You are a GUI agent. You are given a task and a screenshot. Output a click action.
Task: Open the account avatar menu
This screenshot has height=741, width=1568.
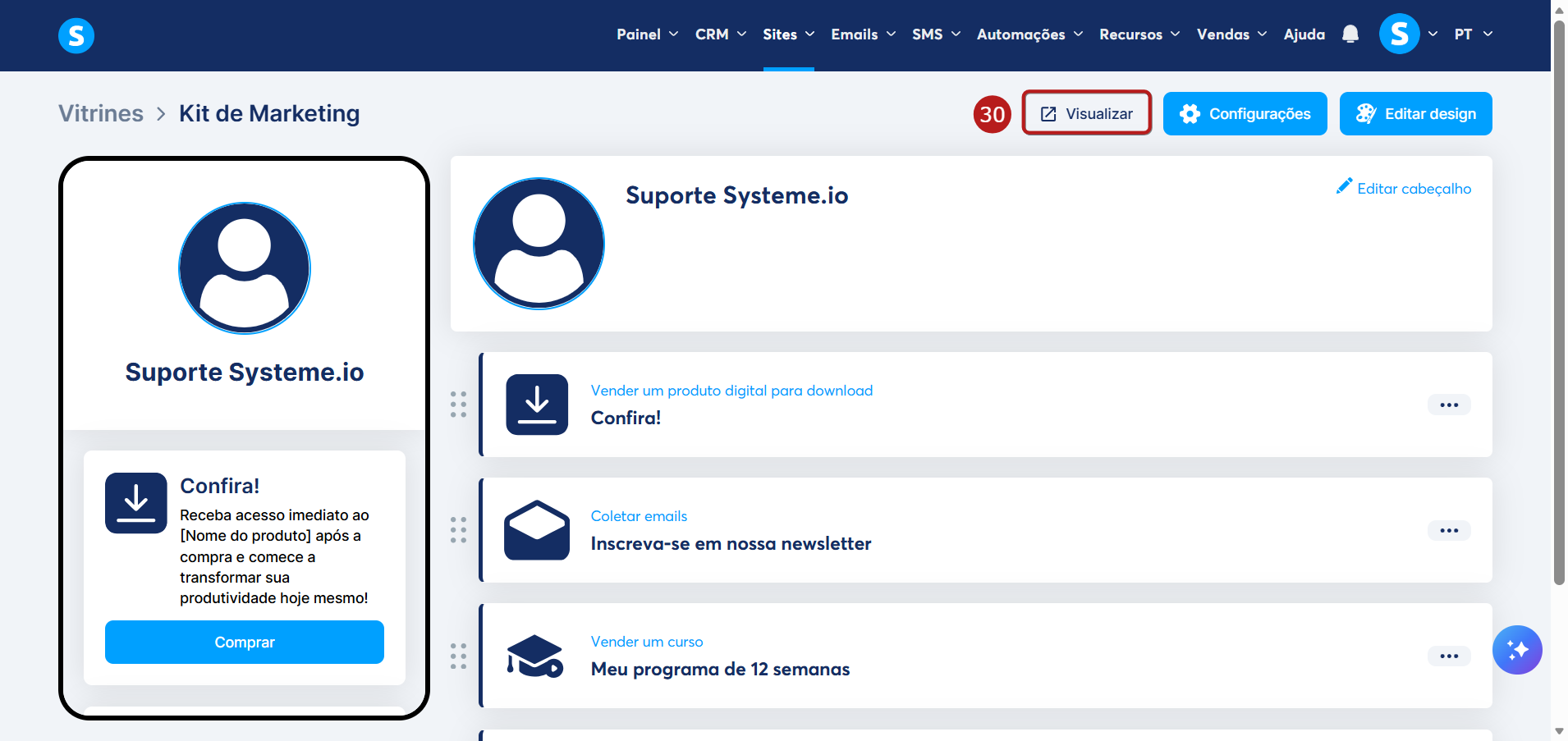pos(1400,34)
